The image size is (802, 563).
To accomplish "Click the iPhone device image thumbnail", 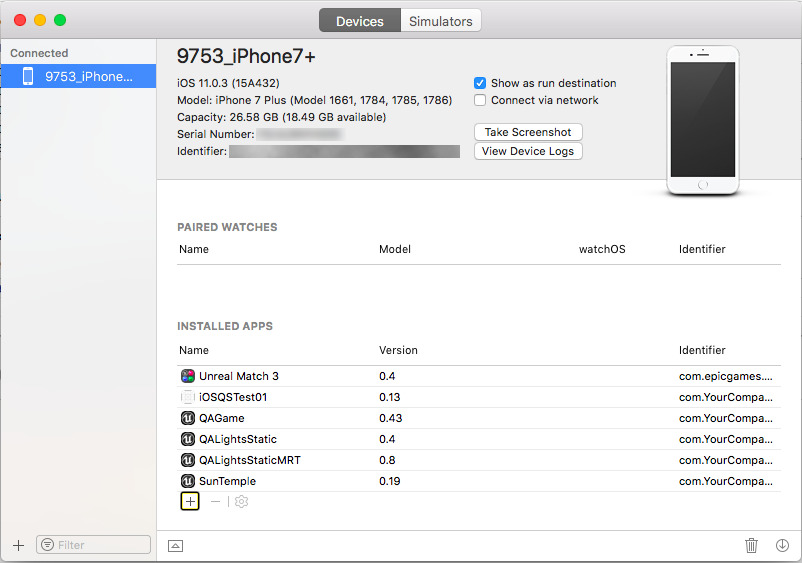I will pos(703,120).
